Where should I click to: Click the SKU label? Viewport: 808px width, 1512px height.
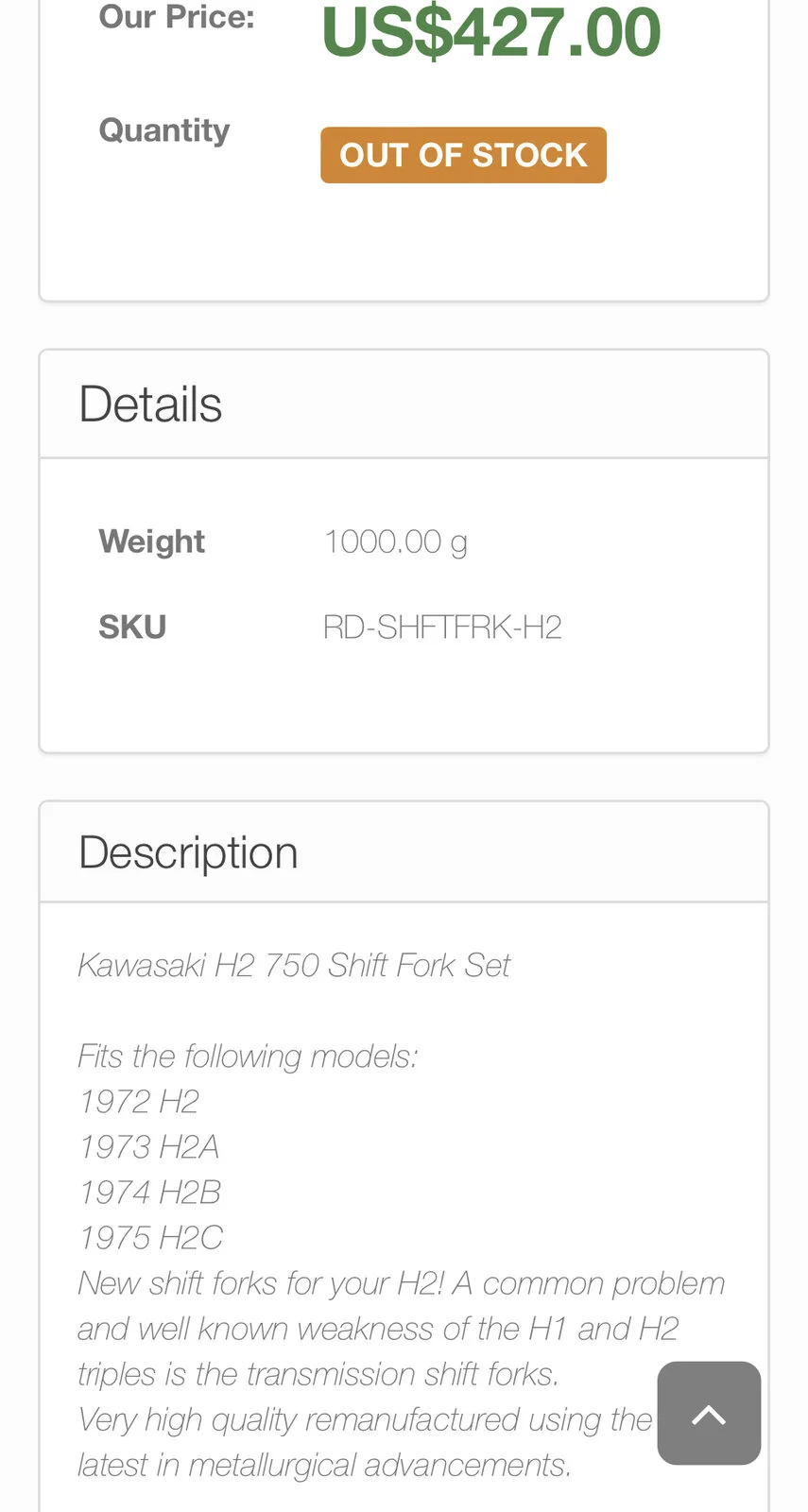point(132,627)
